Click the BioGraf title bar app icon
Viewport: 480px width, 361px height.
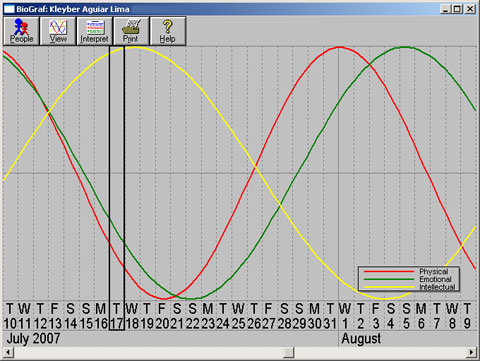[x=9, y=9]
